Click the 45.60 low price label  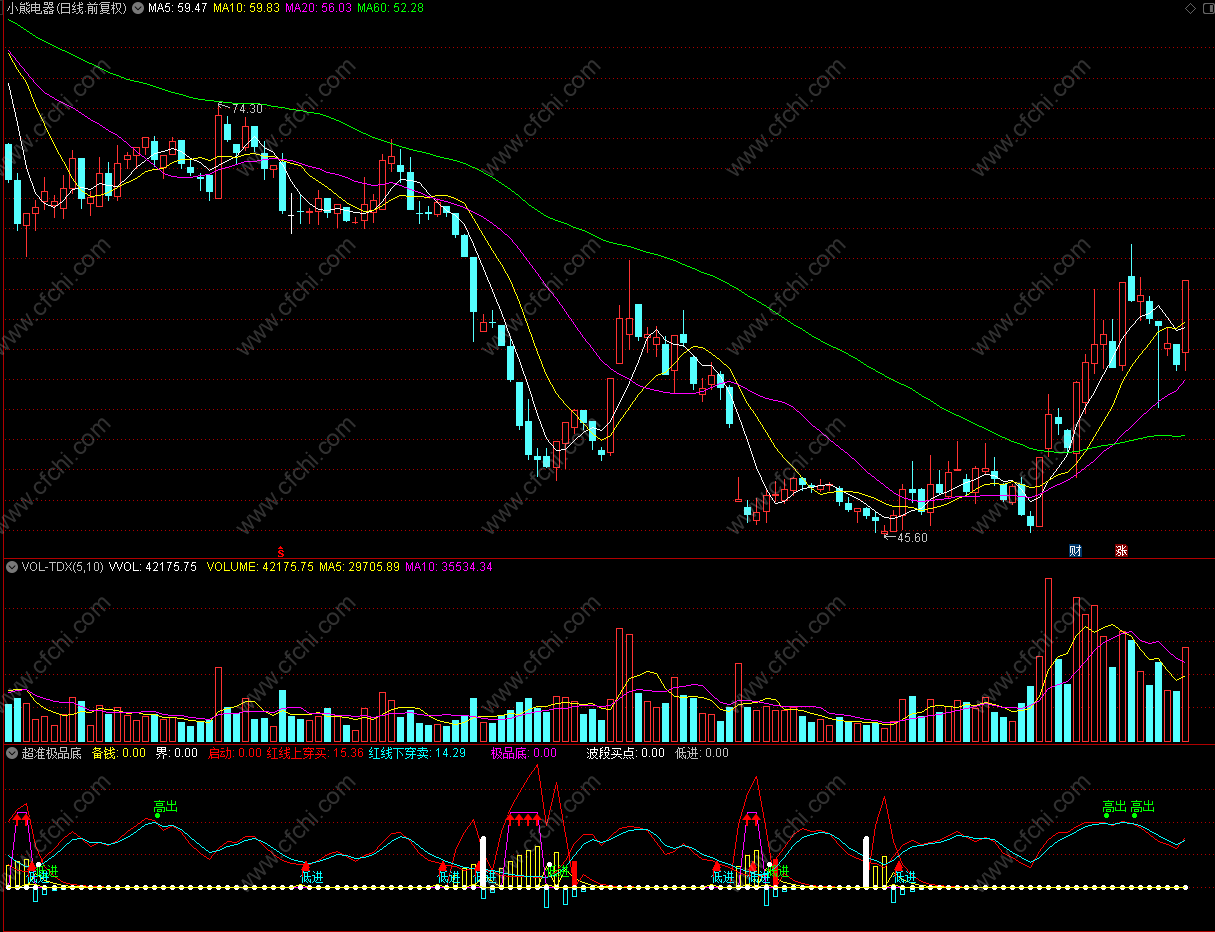tap(911, 538)
